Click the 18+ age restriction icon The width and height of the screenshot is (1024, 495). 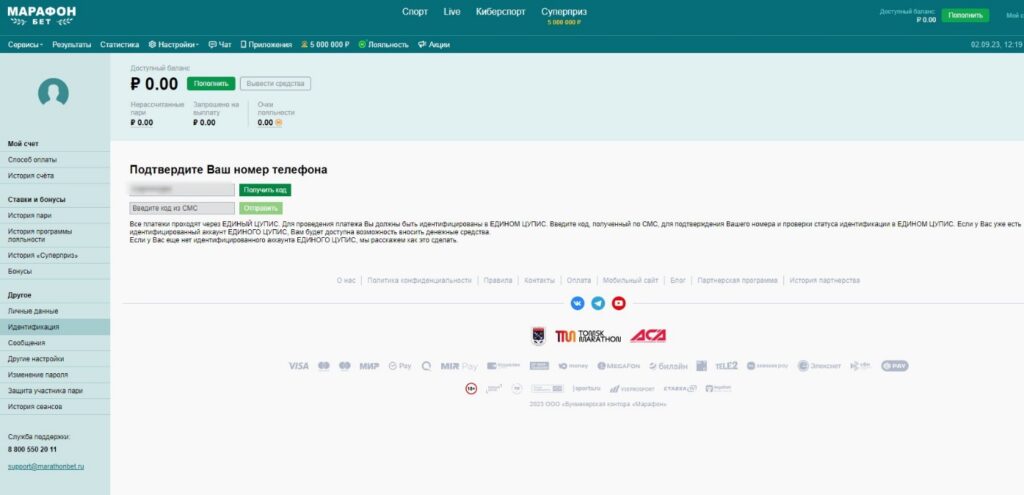[x=471, y=389]
